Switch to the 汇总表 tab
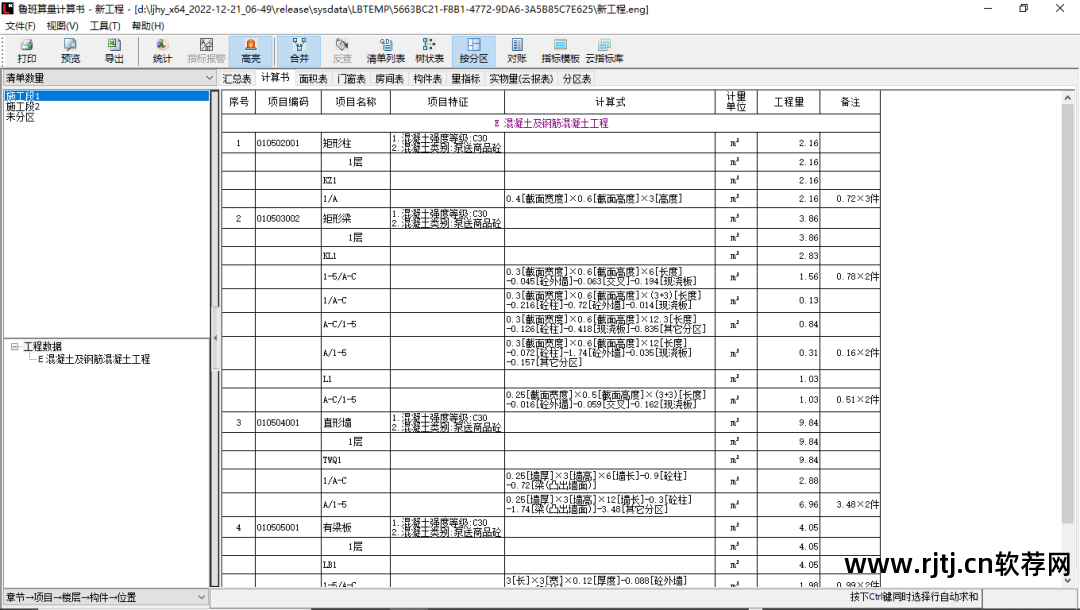This screenshot has height=610, width=1080. point(237,78)
